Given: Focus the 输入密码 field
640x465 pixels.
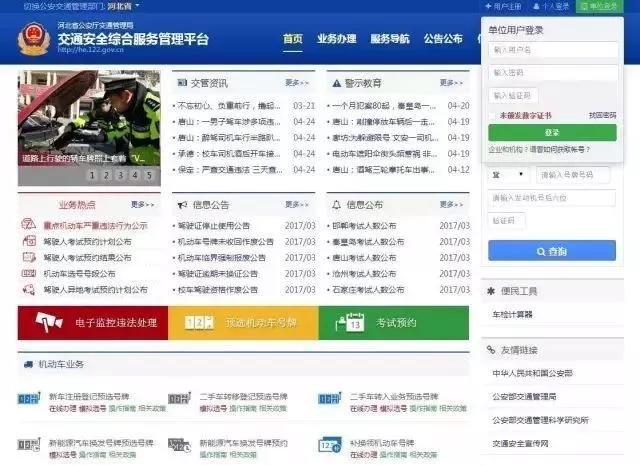Looking at the screenshot, I should 553,73.
